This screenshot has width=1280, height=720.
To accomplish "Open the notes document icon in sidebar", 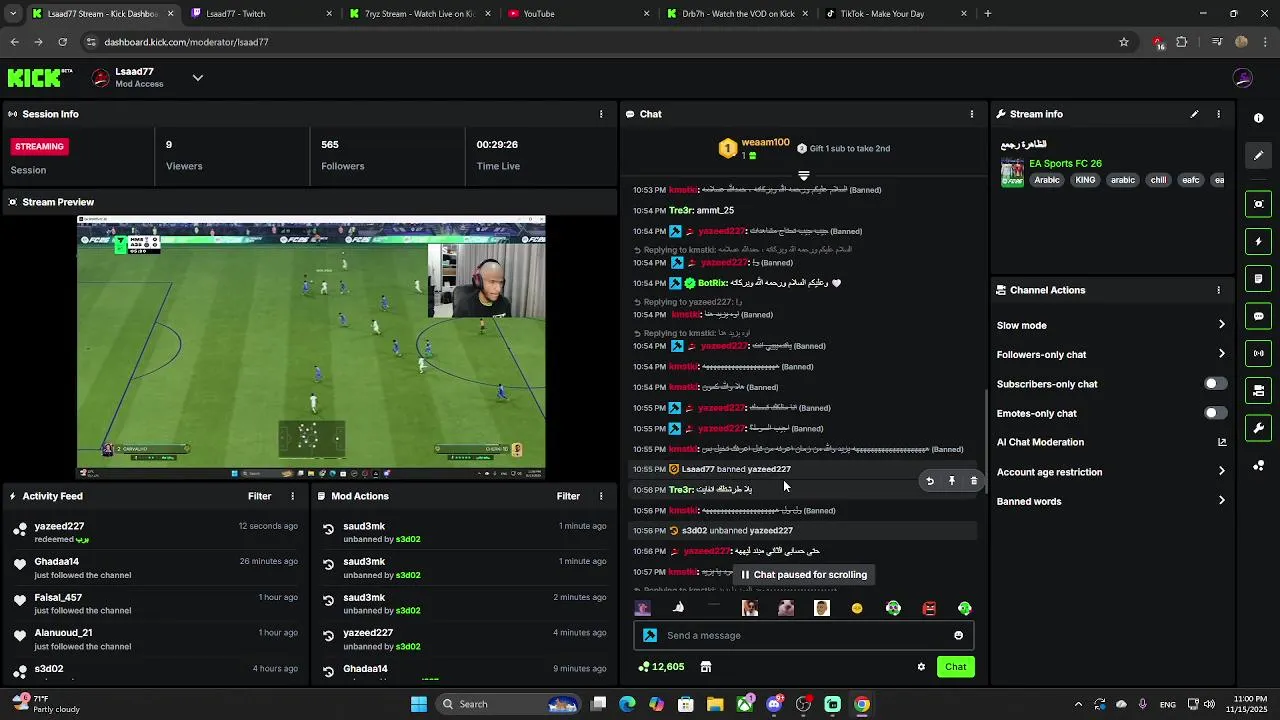I will click(1258, 278).
